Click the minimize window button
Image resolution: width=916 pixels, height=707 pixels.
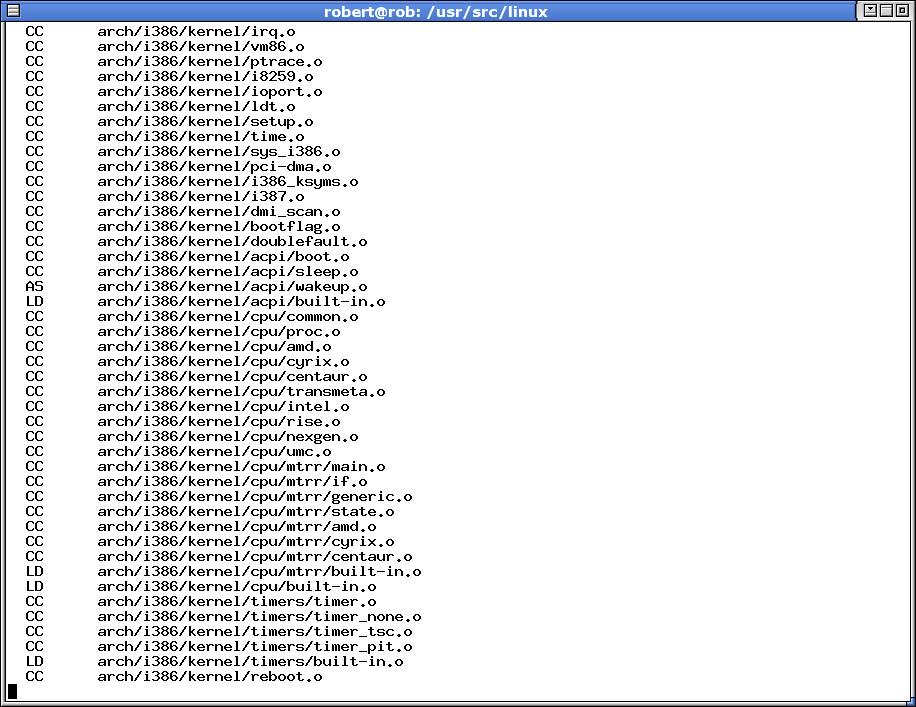pyautogui.click(x=870, y=11)
